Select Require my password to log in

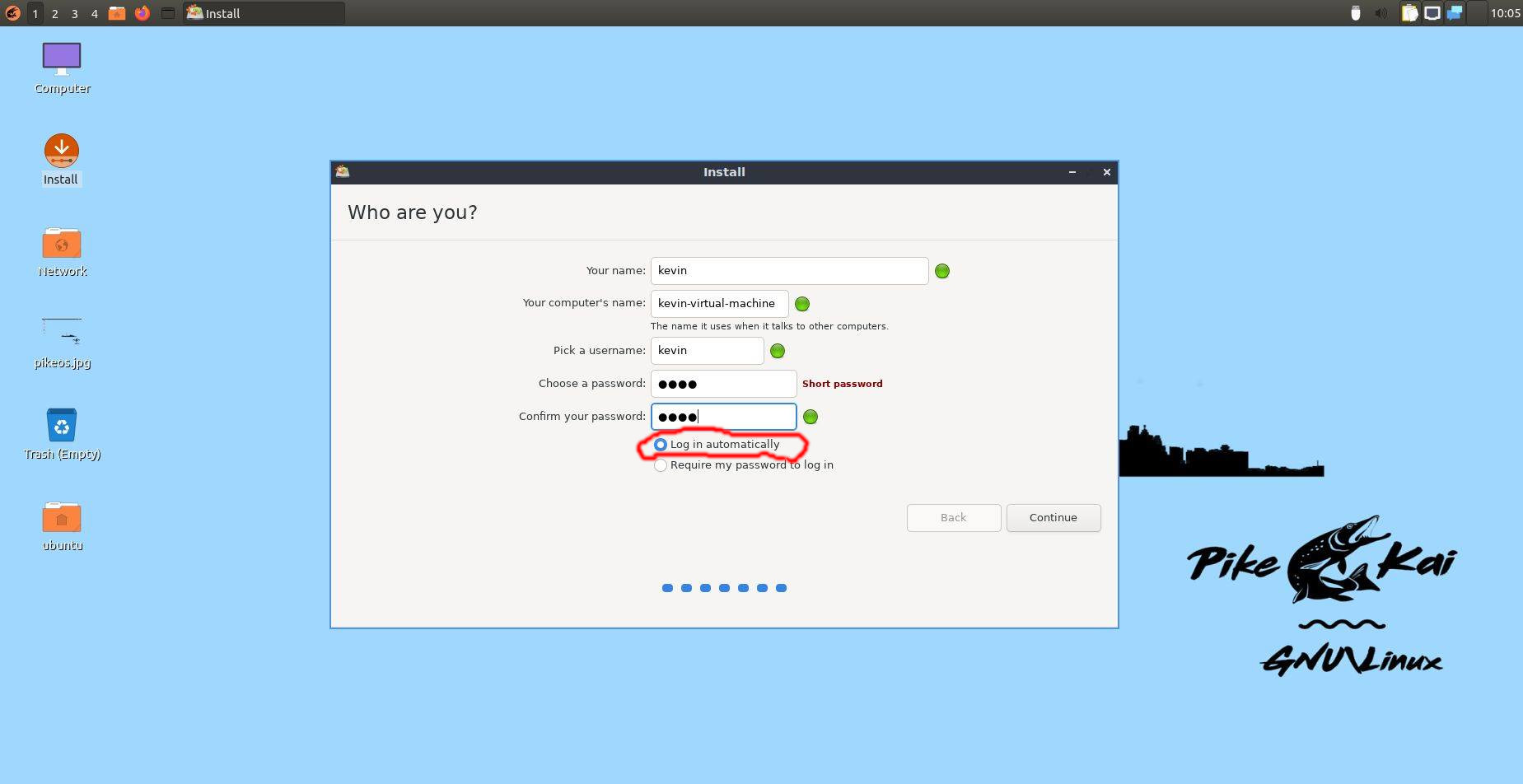coord(743,465)
